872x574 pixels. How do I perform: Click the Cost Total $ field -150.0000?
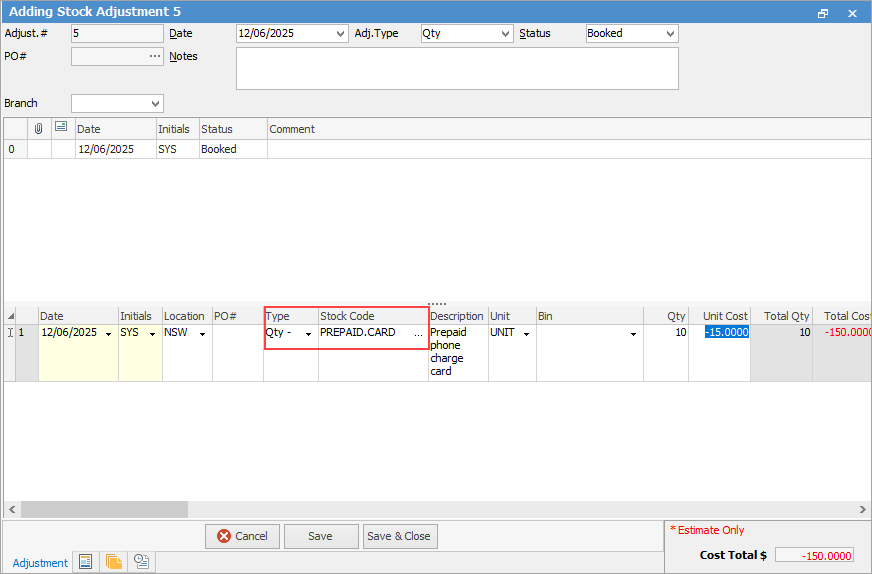pyautogui.click(x=814, y=556)
